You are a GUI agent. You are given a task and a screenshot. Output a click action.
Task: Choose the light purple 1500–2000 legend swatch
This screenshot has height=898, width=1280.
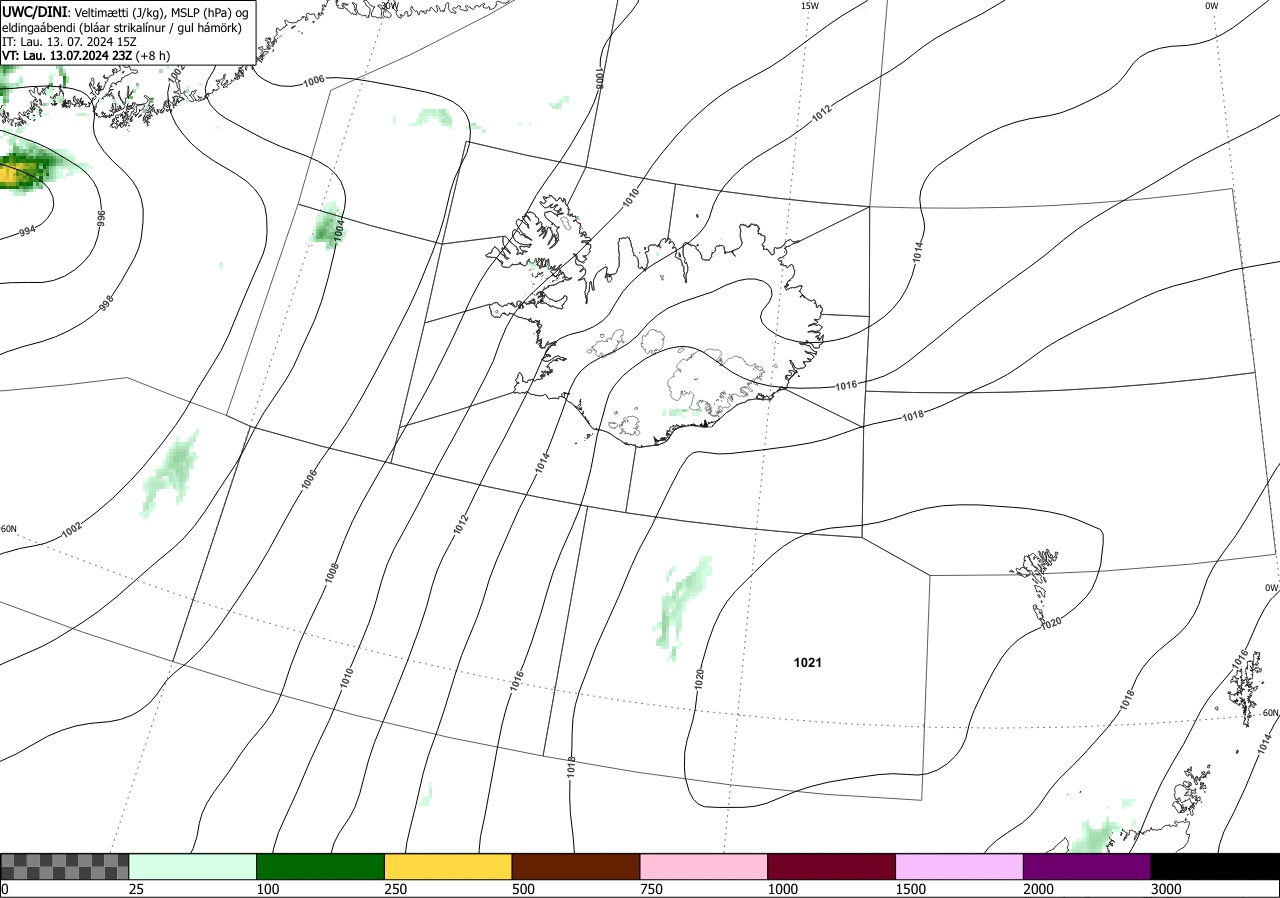pos(960,866)
